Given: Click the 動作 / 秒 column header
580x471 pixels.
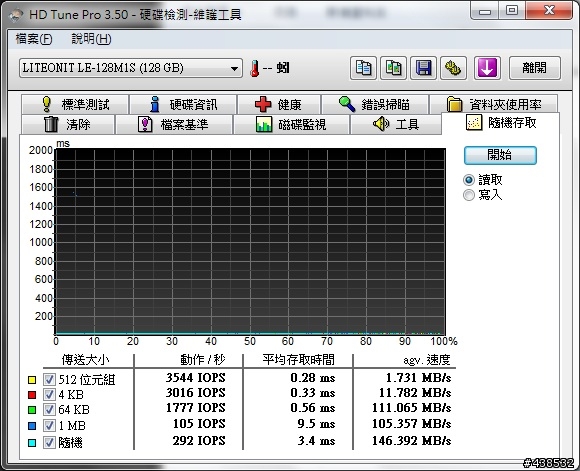Looking at the screenshot, I should click(203, 359).
